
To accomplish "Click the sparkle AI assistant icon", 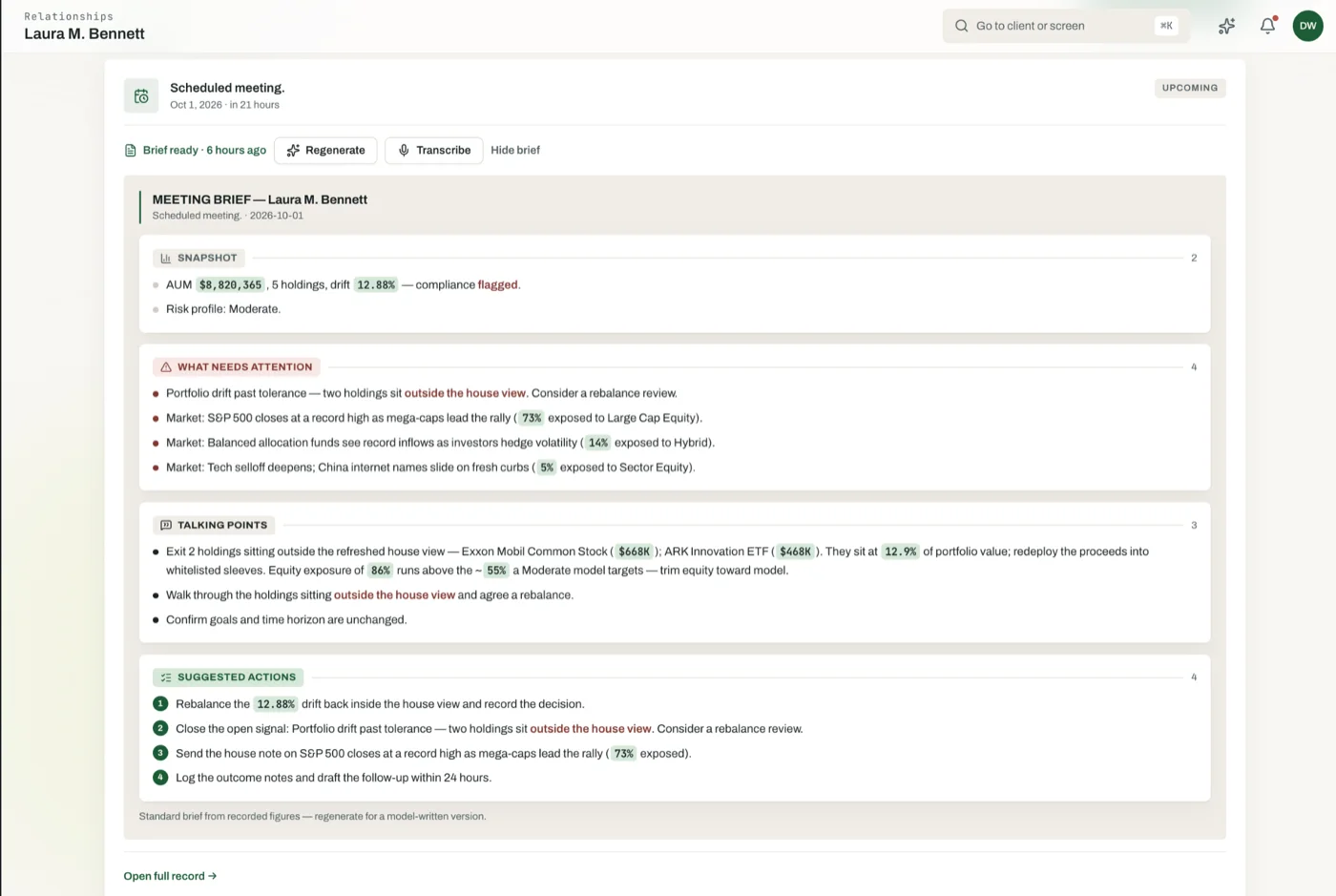I will pyautogui.click(x=1226, y=26).
